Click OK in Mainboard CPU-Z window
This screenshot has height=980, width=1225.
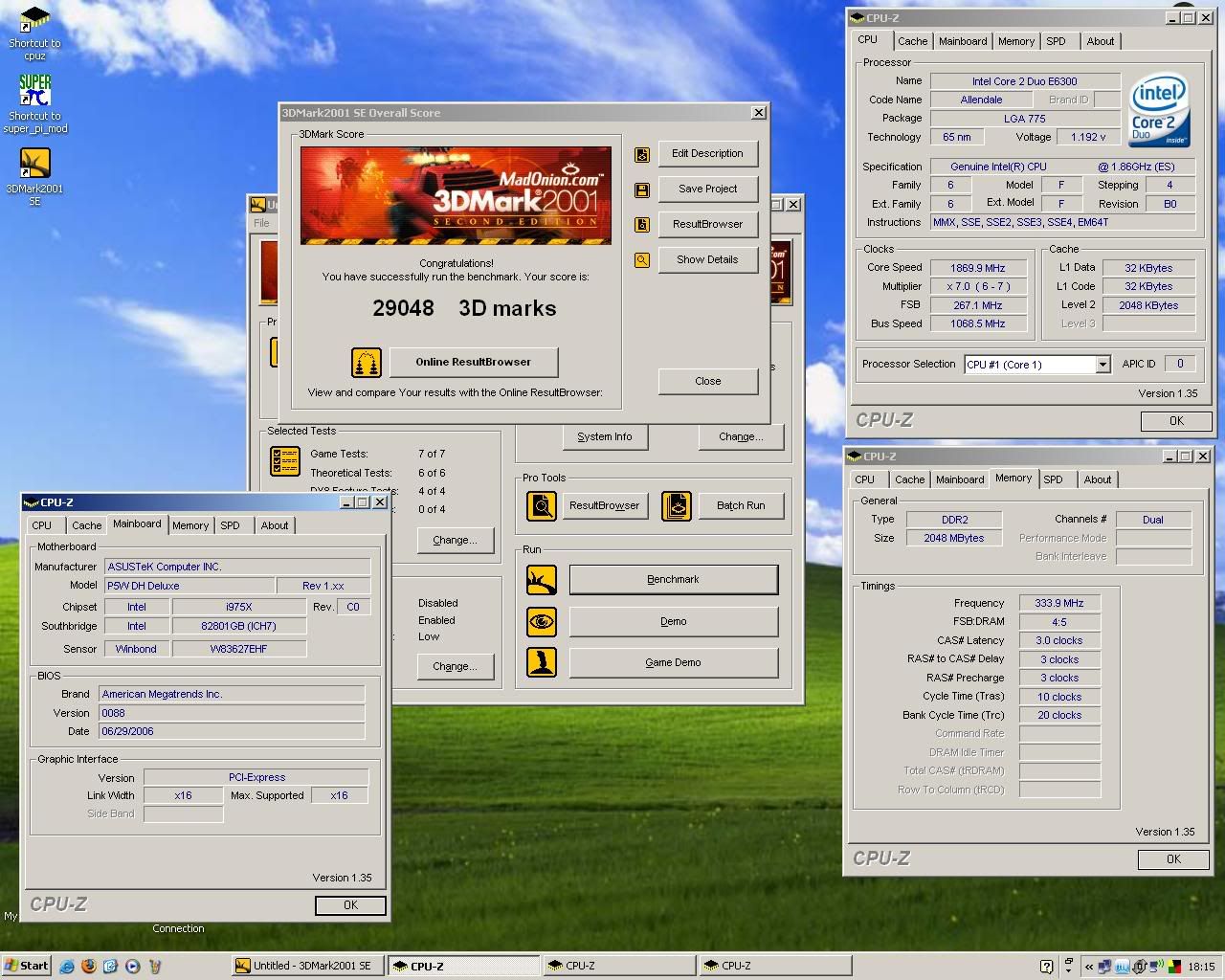click(x=350, y=905)
